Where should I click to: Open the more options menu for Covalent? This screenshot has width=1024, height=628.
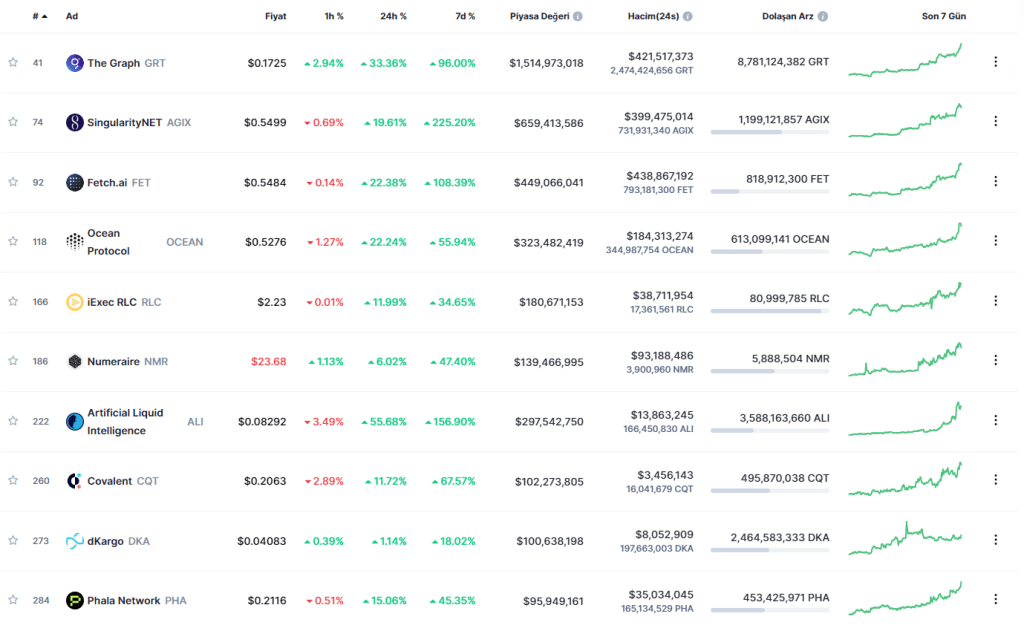click(x=995, y=479)
